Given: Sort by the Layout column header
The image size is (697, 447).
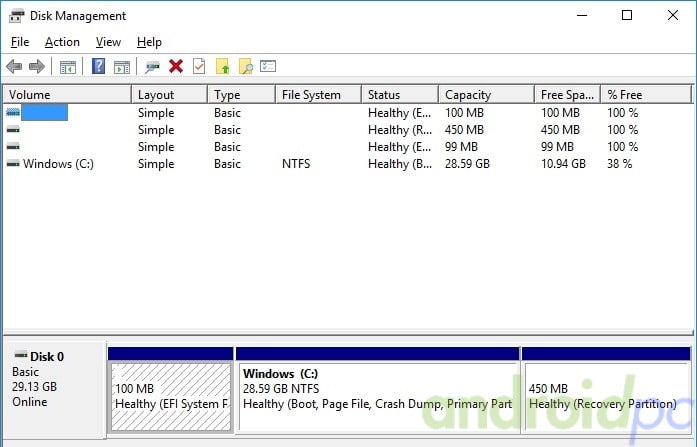Looking at the screenshot, I should click(x=169, y=95).
